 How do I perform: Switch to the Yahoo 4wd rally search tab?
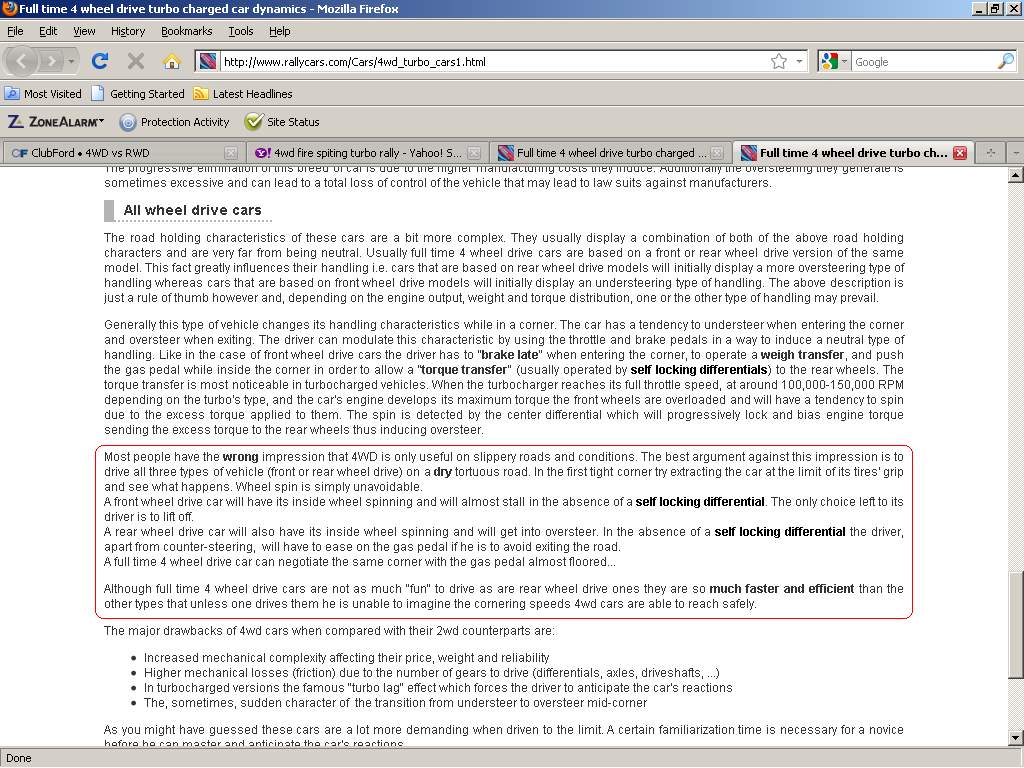pyautogui.click(x=358, y=153)
